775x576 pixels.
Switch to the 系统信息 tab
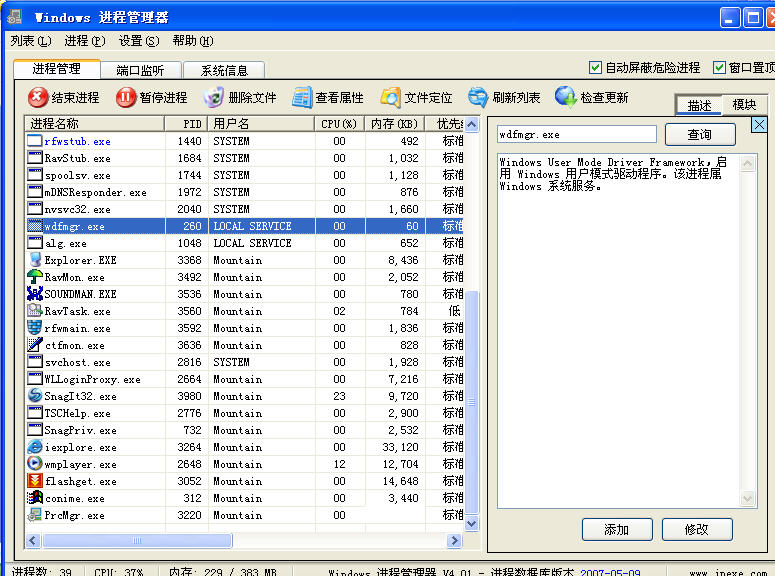[224, 71]
